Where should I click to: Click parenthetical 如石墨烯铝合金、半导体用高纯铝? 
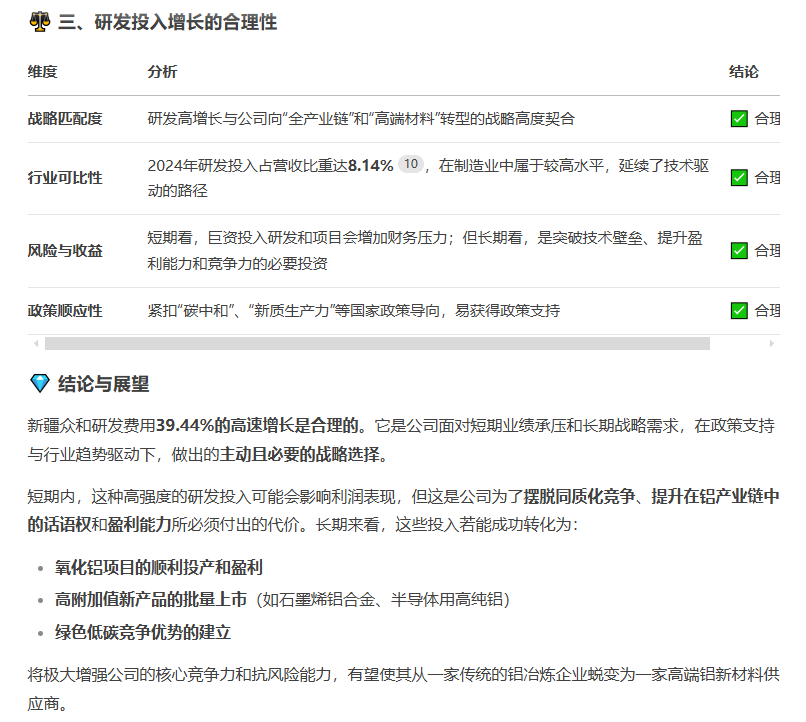[383, 599]
